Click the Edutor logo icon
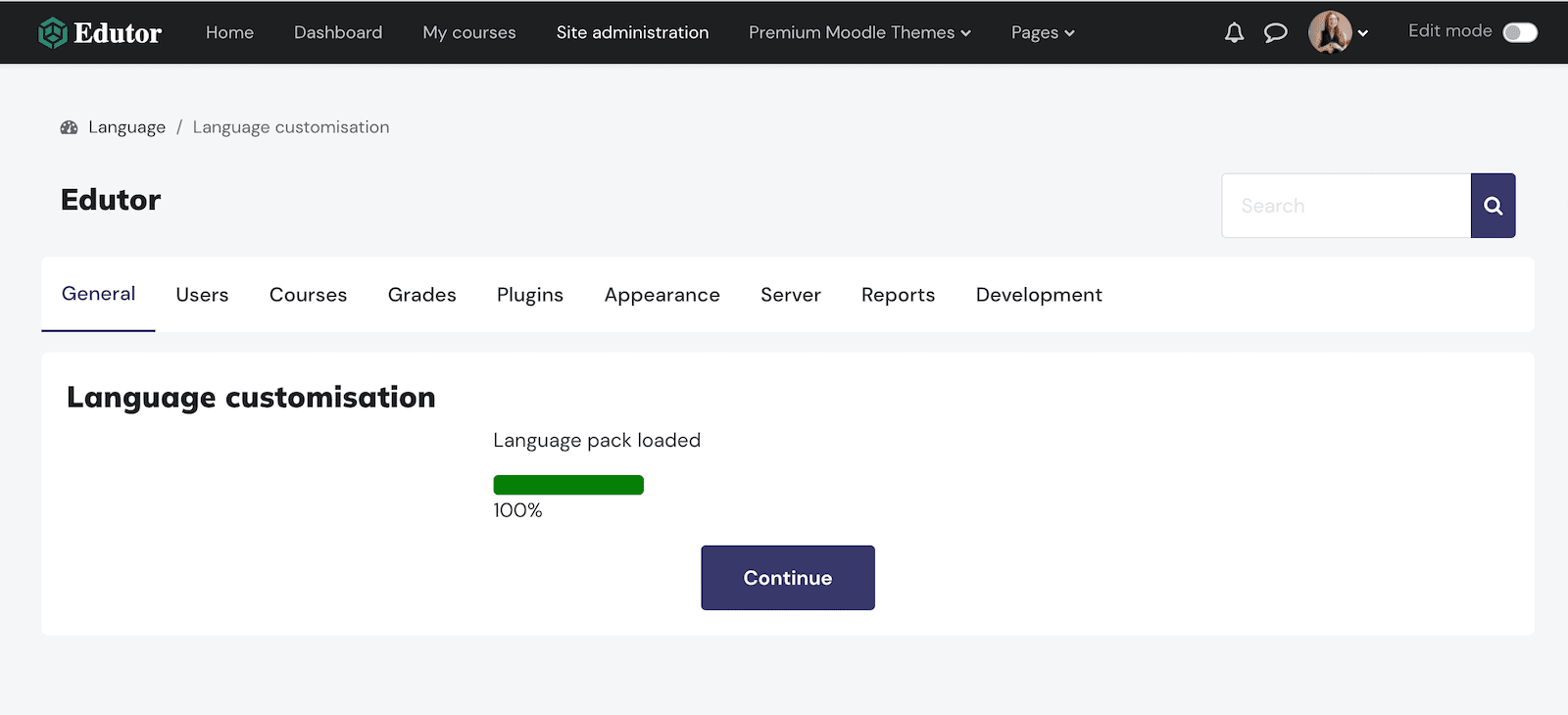1568x715 pixels. click(52, 32)
